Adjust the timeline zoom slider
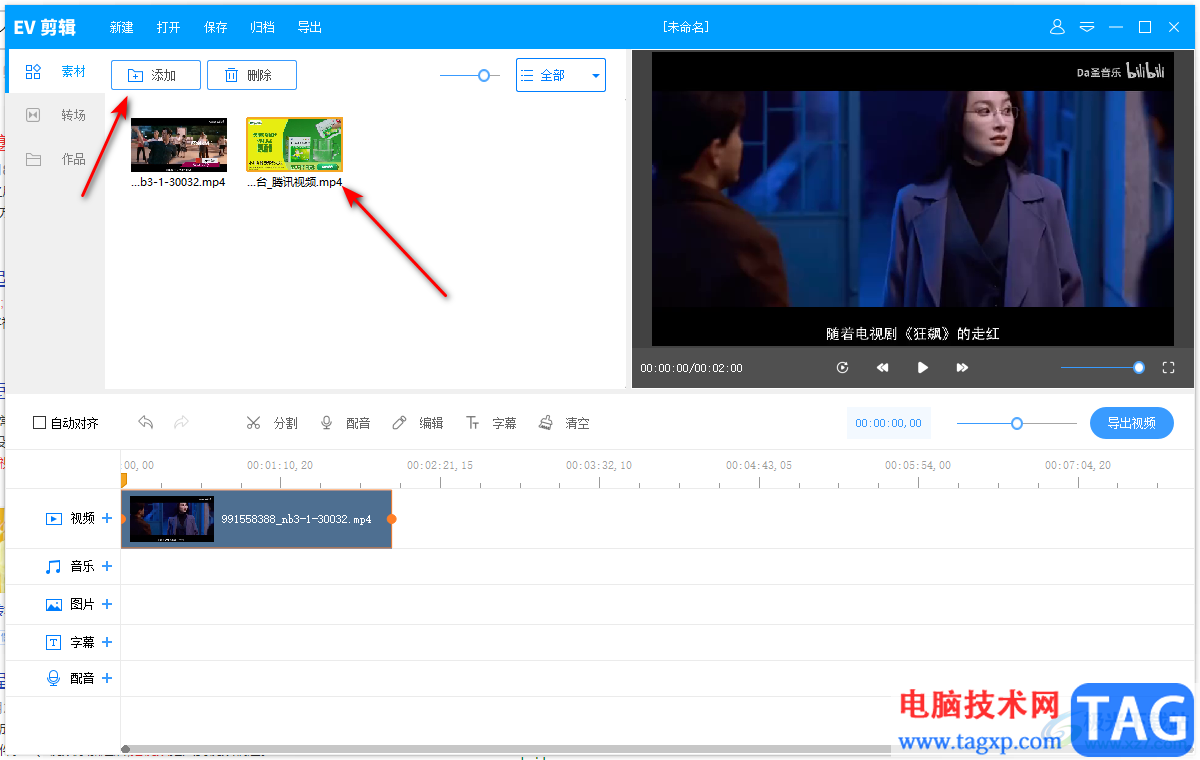 [x=1016, y=423]
